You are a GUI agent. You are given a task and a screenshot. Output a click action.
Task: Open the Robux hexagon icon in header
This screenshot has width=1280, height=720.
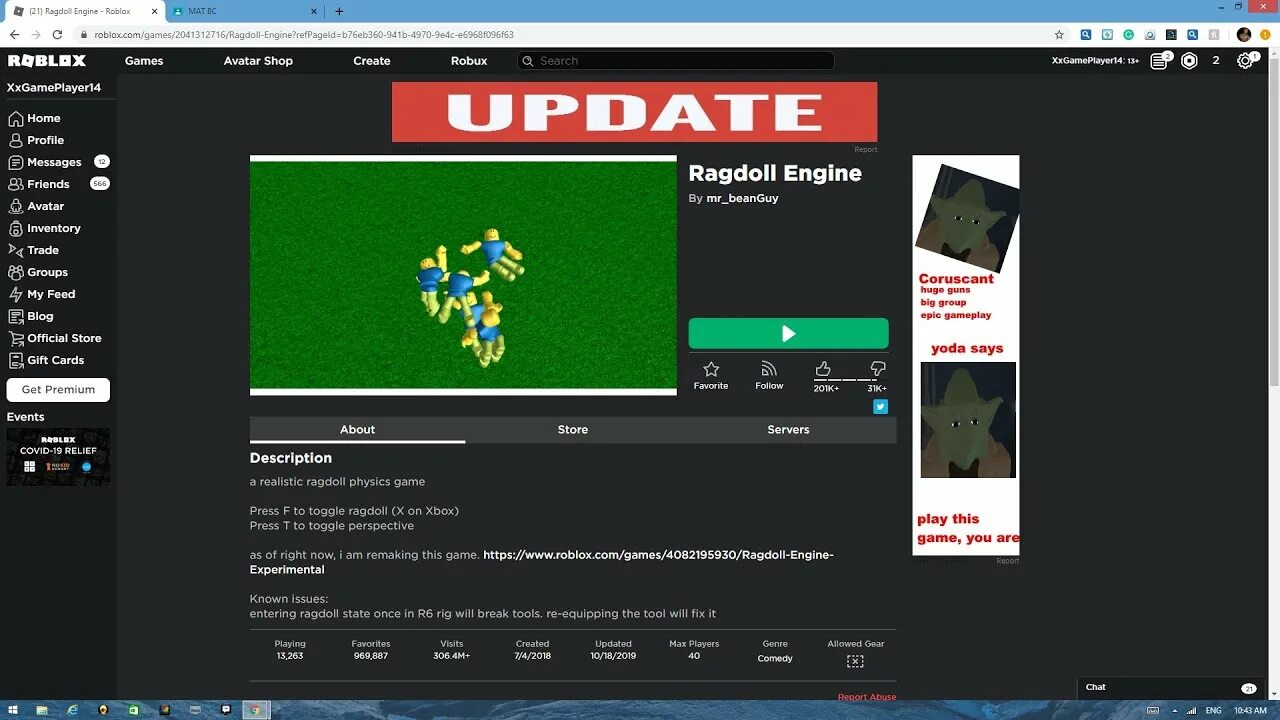(x=1189, y=61)
